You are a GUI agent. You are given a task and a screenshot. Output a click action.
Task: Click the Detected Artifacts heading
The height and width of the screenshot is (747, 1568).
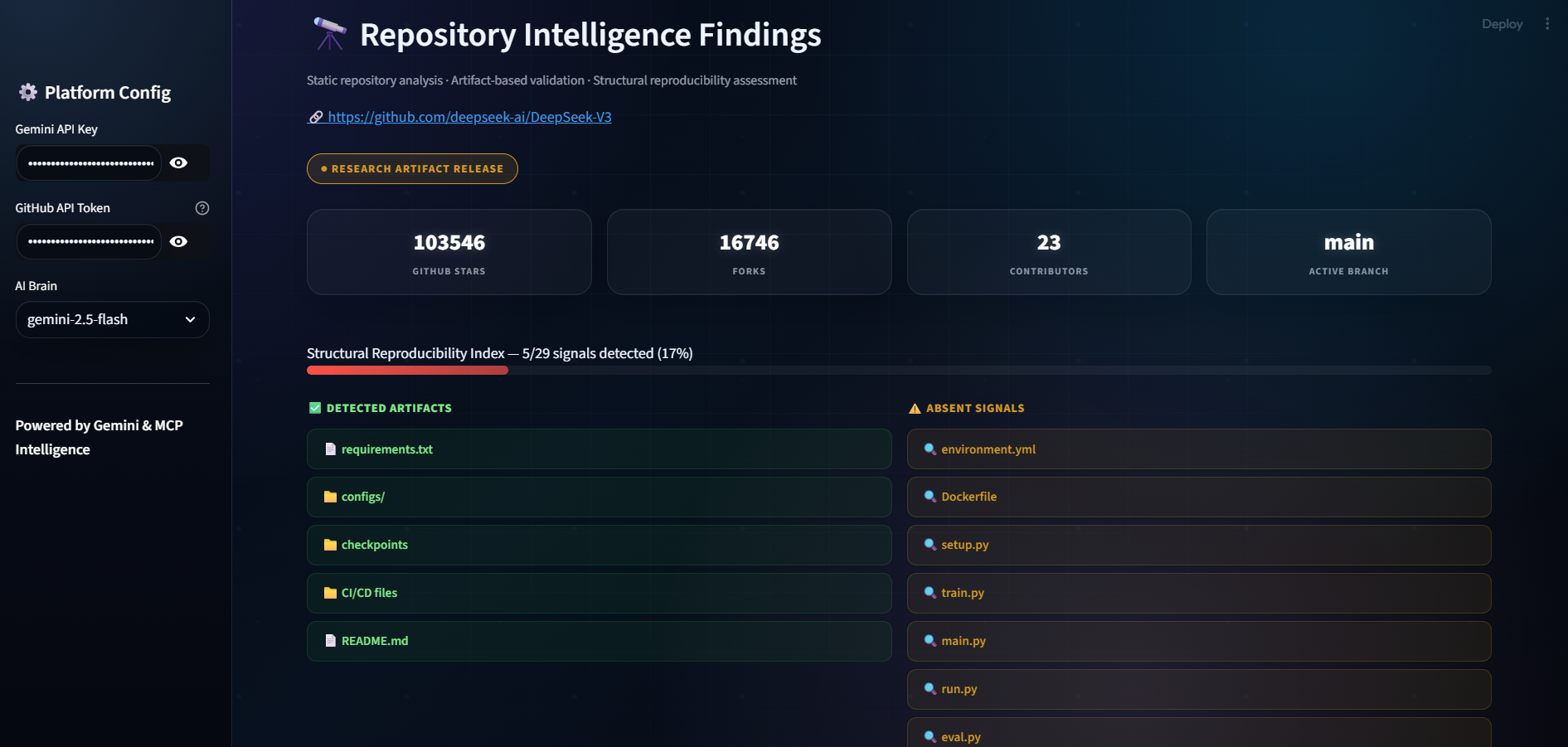pyautogui.click(x=389, y=408)
